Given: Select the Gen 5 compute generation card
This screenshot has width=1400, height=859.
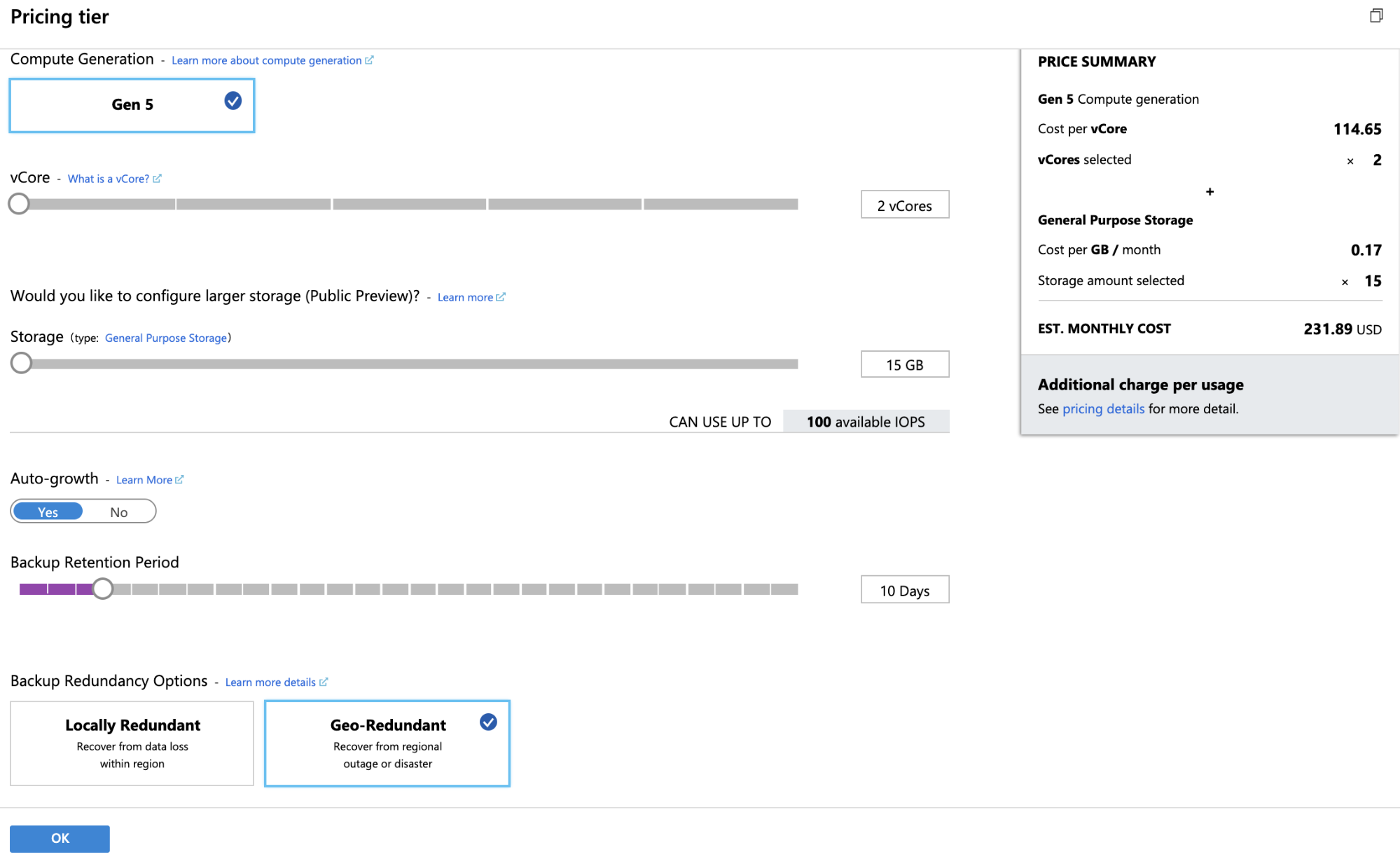Looking at the screenshot, I should [x=132, y=105].
